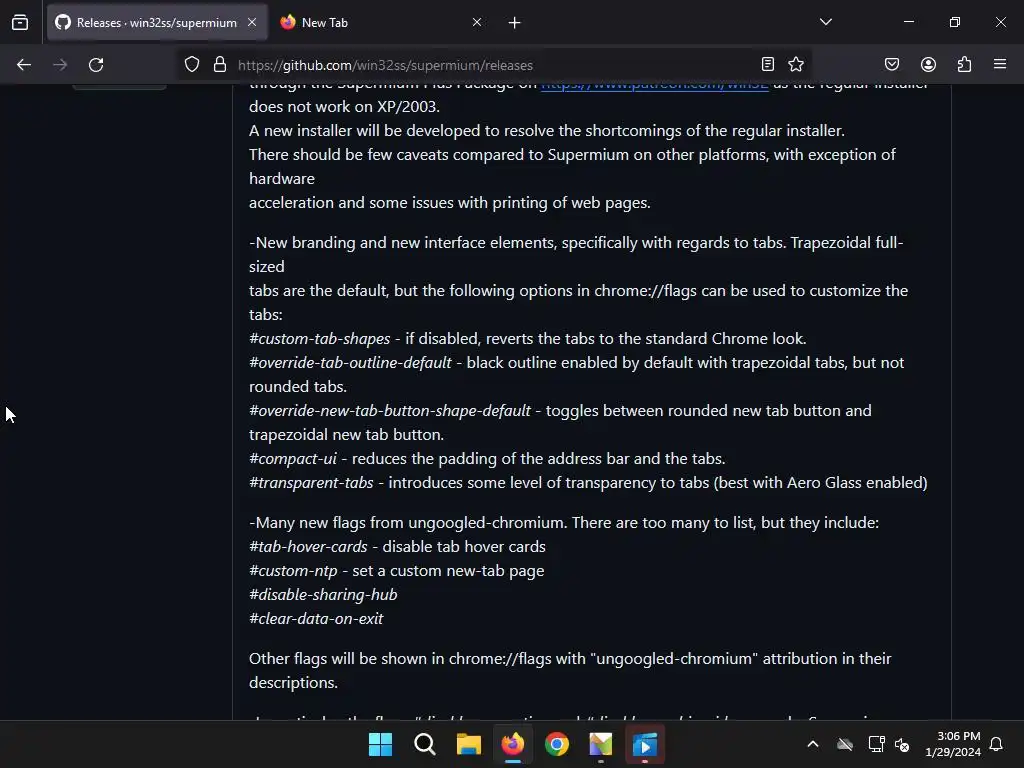1024x768 pixels.
Task: Go forward to next page
Action: tap(60, 65)
